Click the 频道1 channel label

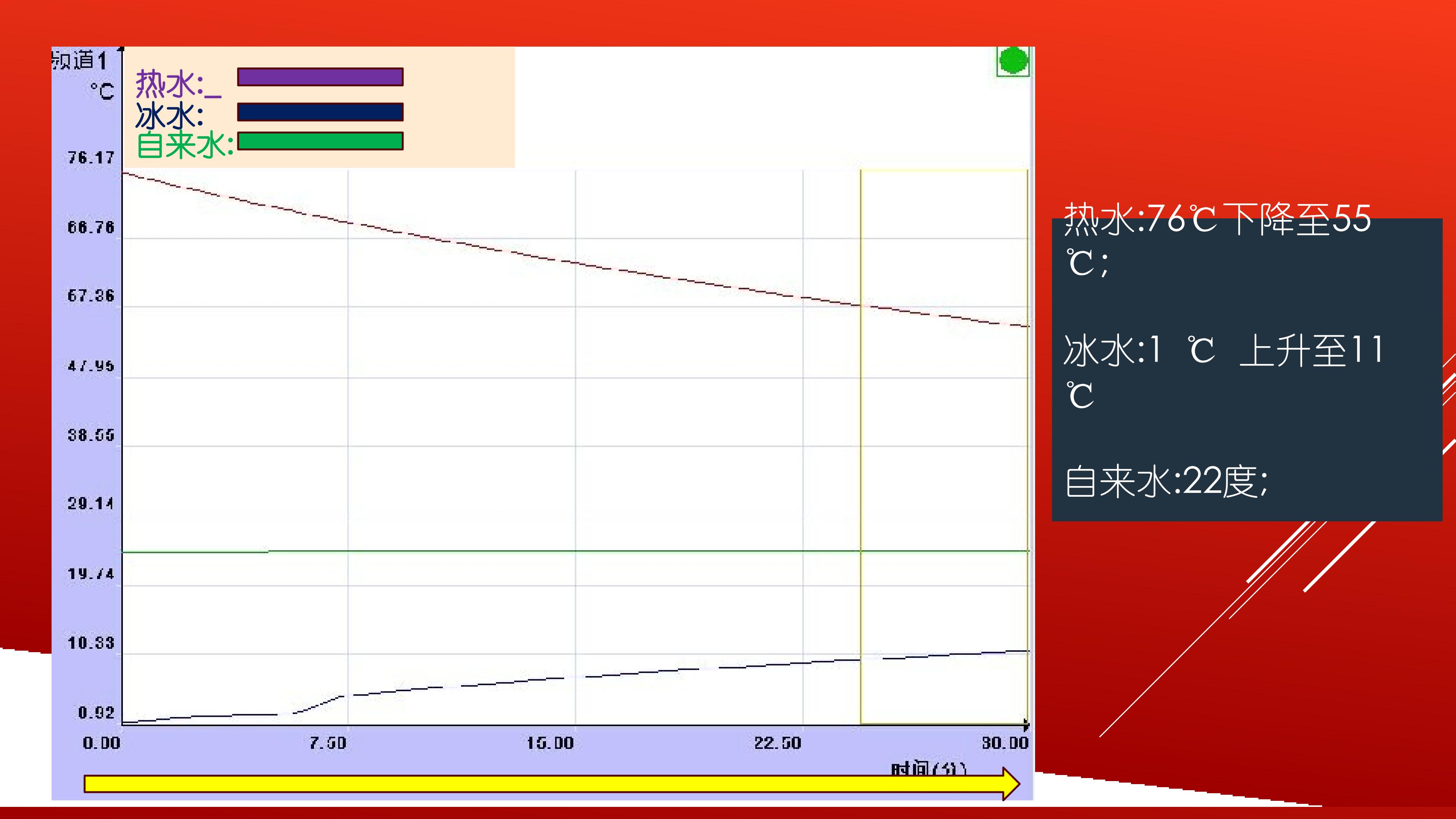(79, 60)
